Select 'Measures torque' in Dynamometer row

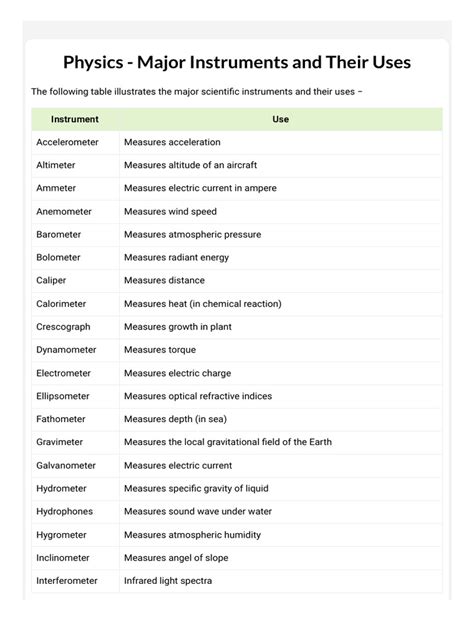coord(160,350)
